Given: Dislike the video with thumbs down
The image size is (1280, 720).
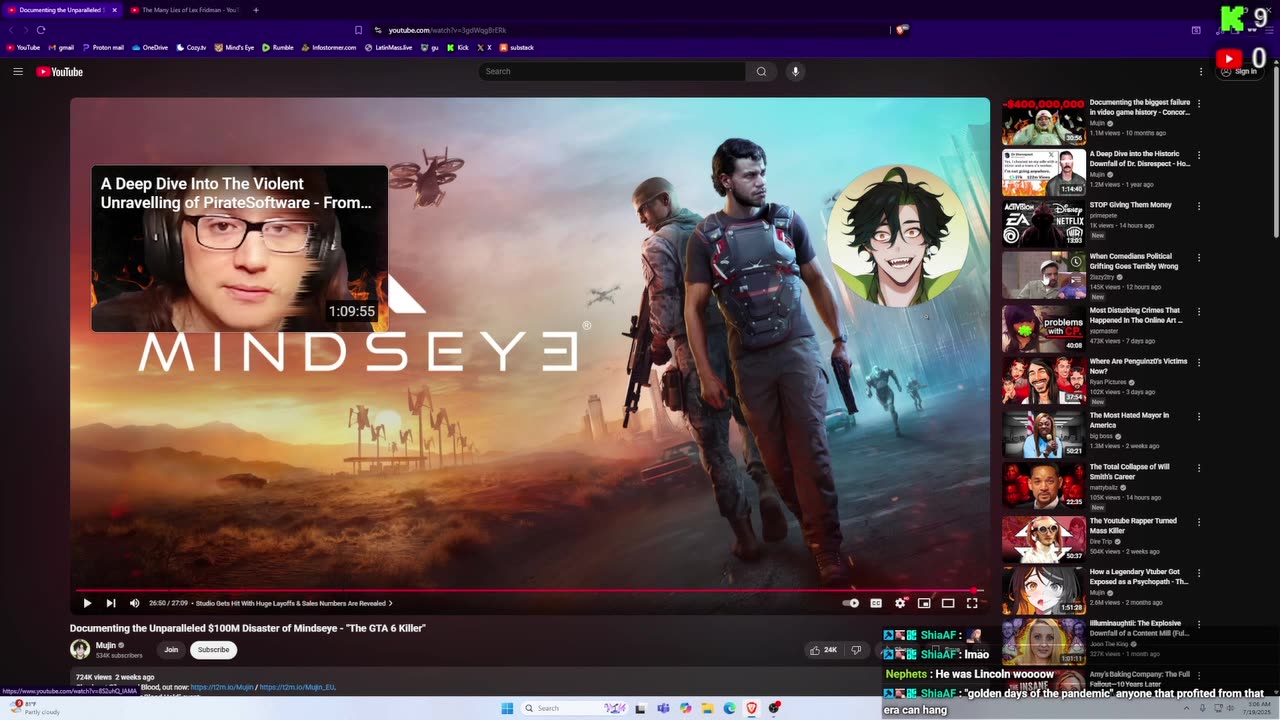Looking at the screenshot, I should [856, 650].
